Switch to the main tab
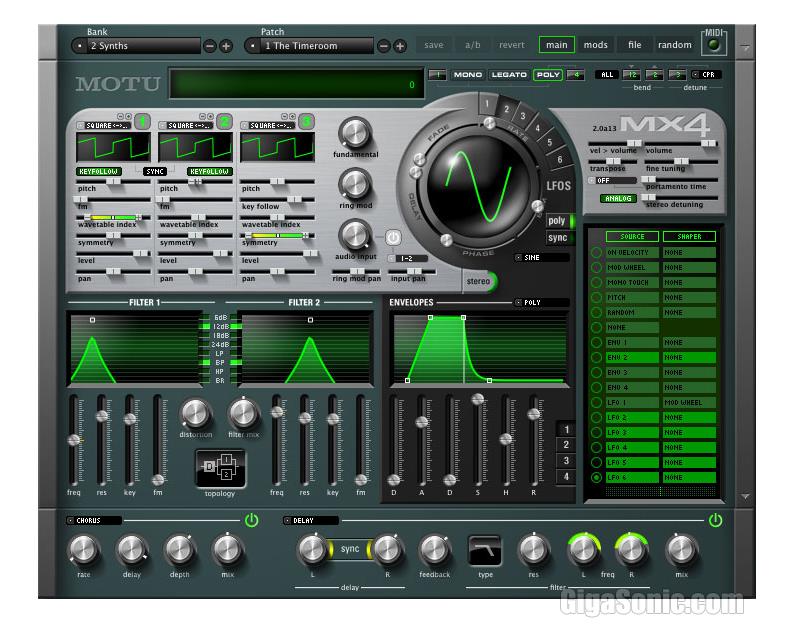The height and width of the screenshot is (624, 794). click(557, 45)
